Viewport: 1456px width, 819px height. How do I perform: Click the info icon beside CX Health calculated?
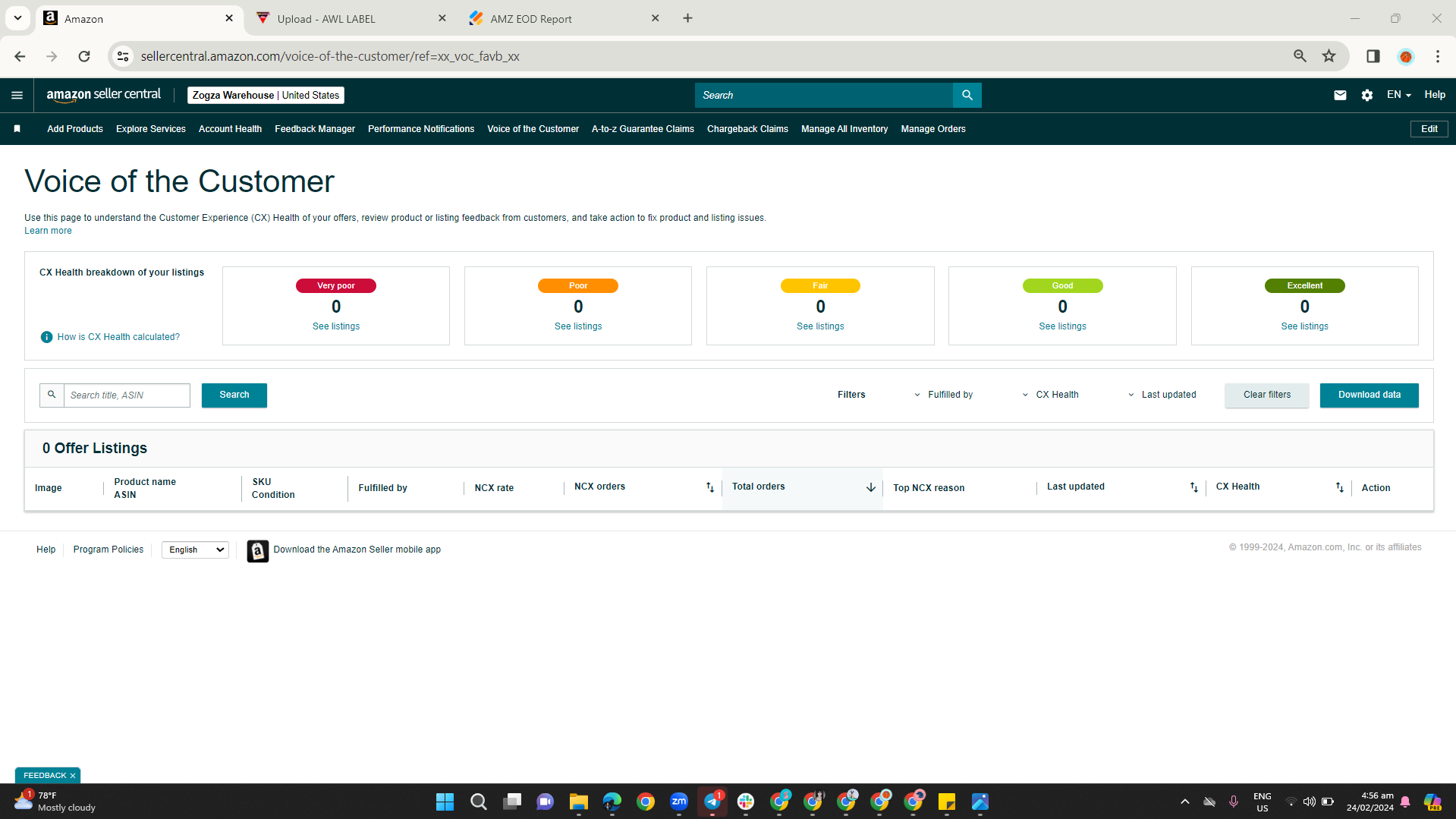point(46,337)
